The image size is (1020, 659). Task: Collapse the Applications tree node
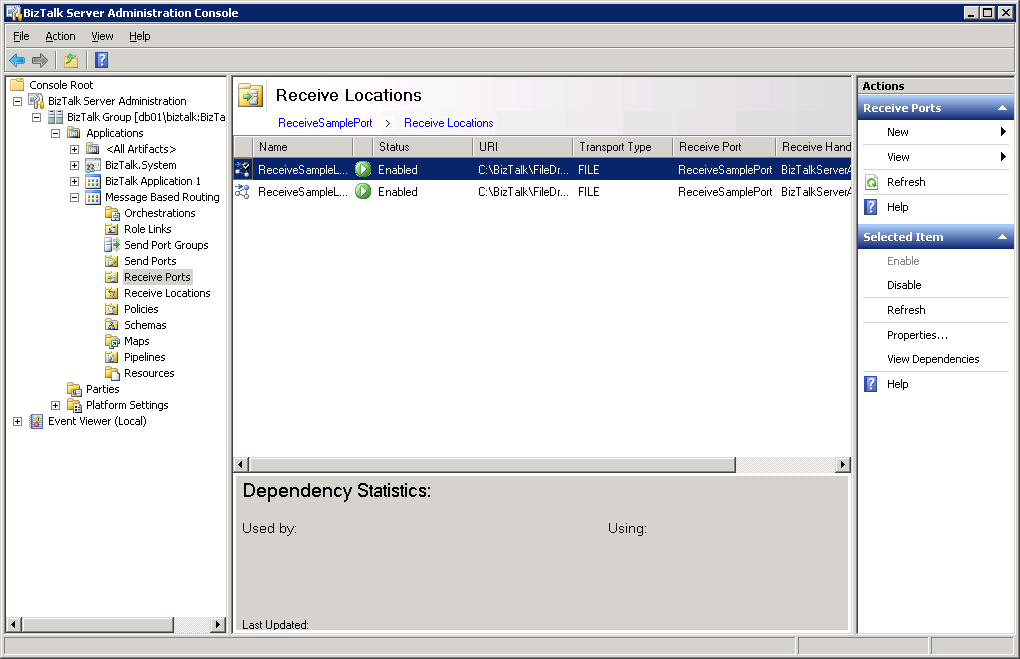(x=55, y=133)
